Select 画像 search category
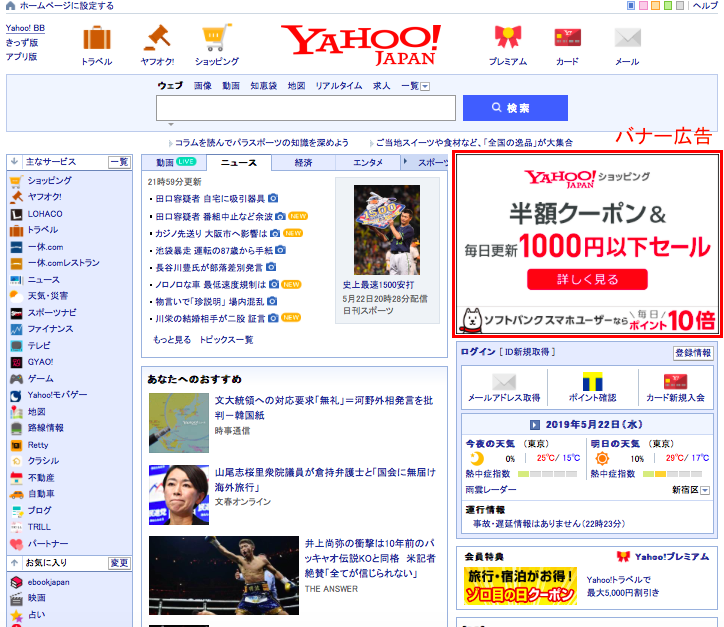 click(203, 85)
